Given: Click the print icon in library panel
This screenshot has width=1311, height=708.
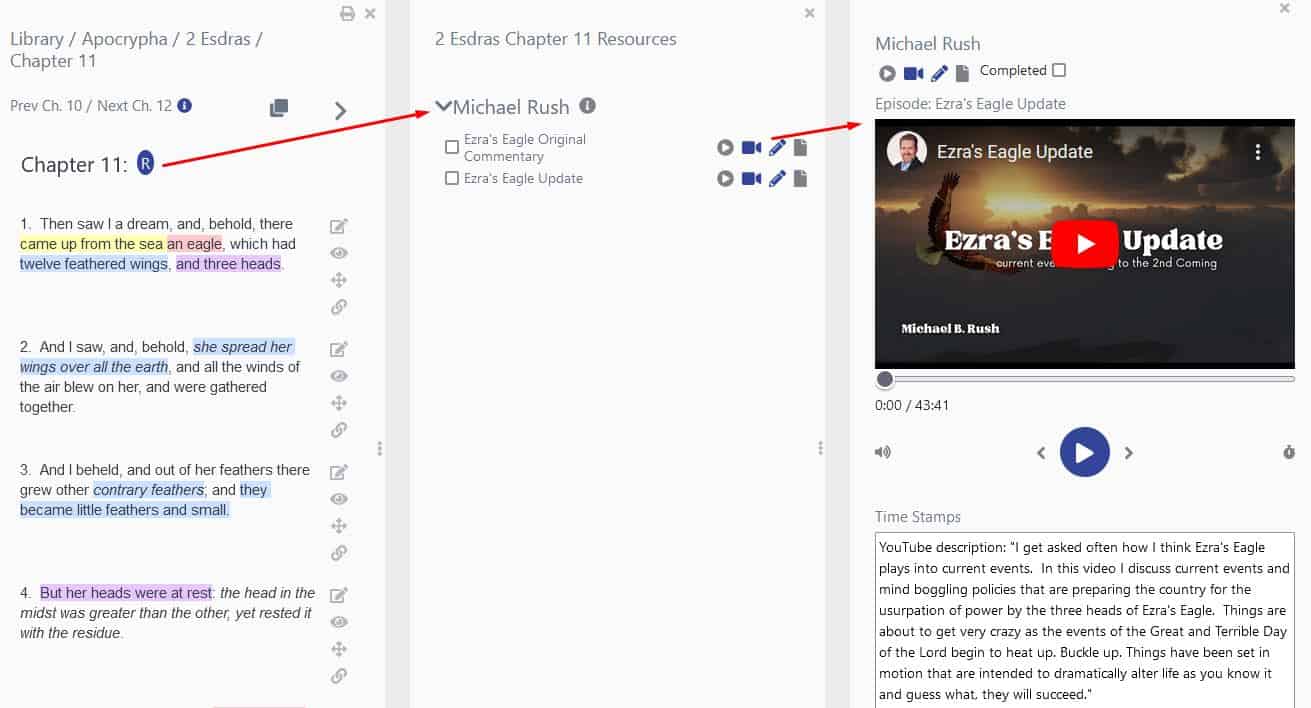Looking at the screenshot, I should pos(347,14).
